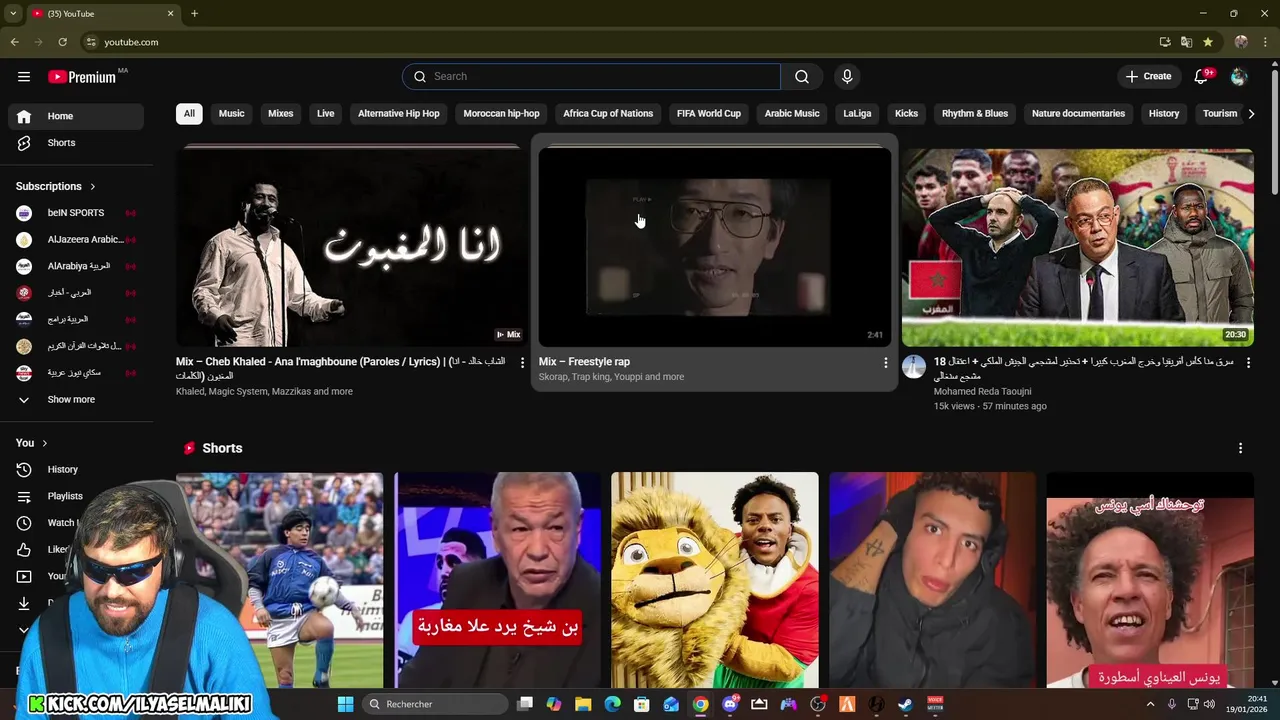Click the Watch later clock icon
Viewport: 1280px width, 720px height.
[24, 523]
